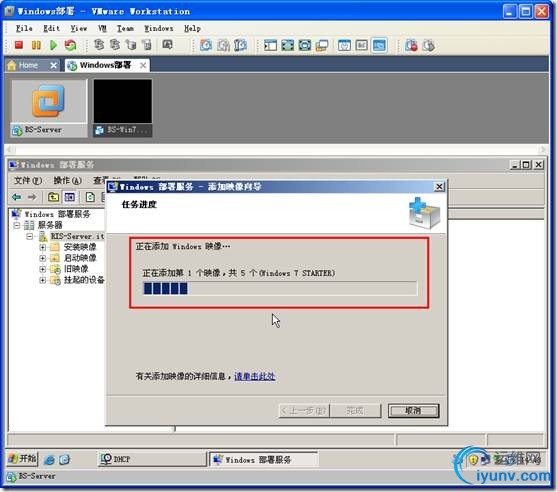Click the Appliance view toolbar icon
Screen dimensions: 557x492
point(362,45)
